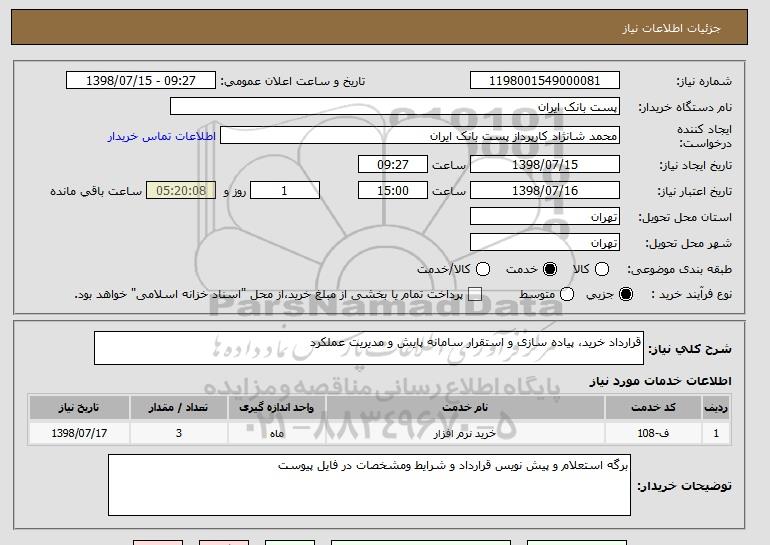The height and width of the screenshot is (545, 770).
Task: Click the quantity cell 3
Action: [178, 433]
